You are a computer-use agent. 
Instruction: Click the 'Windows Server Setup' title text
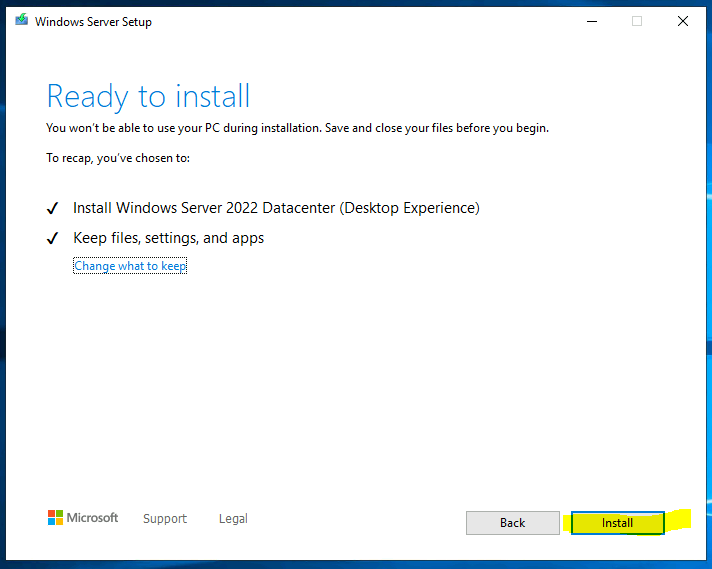(93, 22)
